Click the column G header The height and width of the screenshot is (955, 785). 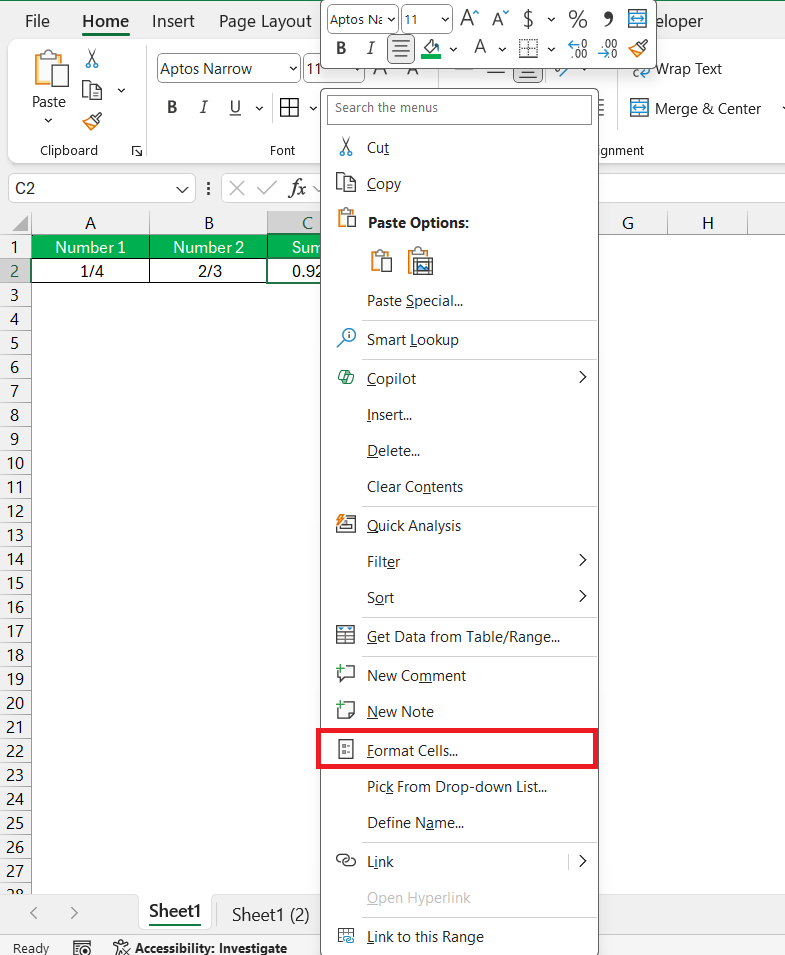pyautogui.click(x=628, y=224)
